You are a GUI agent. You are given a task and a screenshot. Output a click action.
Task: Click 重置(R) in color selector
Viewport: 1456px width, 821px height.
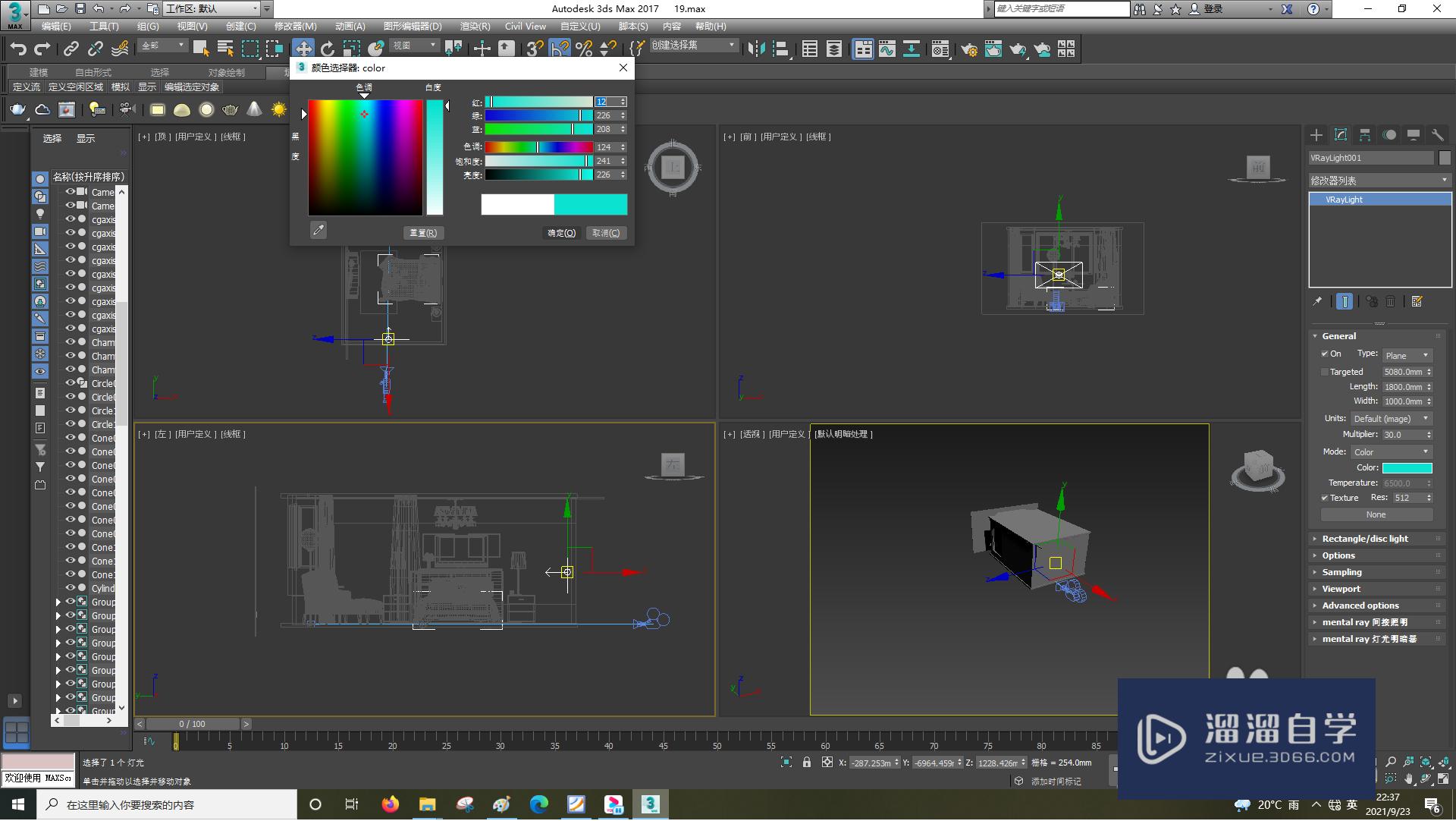(x=423, y=233)
